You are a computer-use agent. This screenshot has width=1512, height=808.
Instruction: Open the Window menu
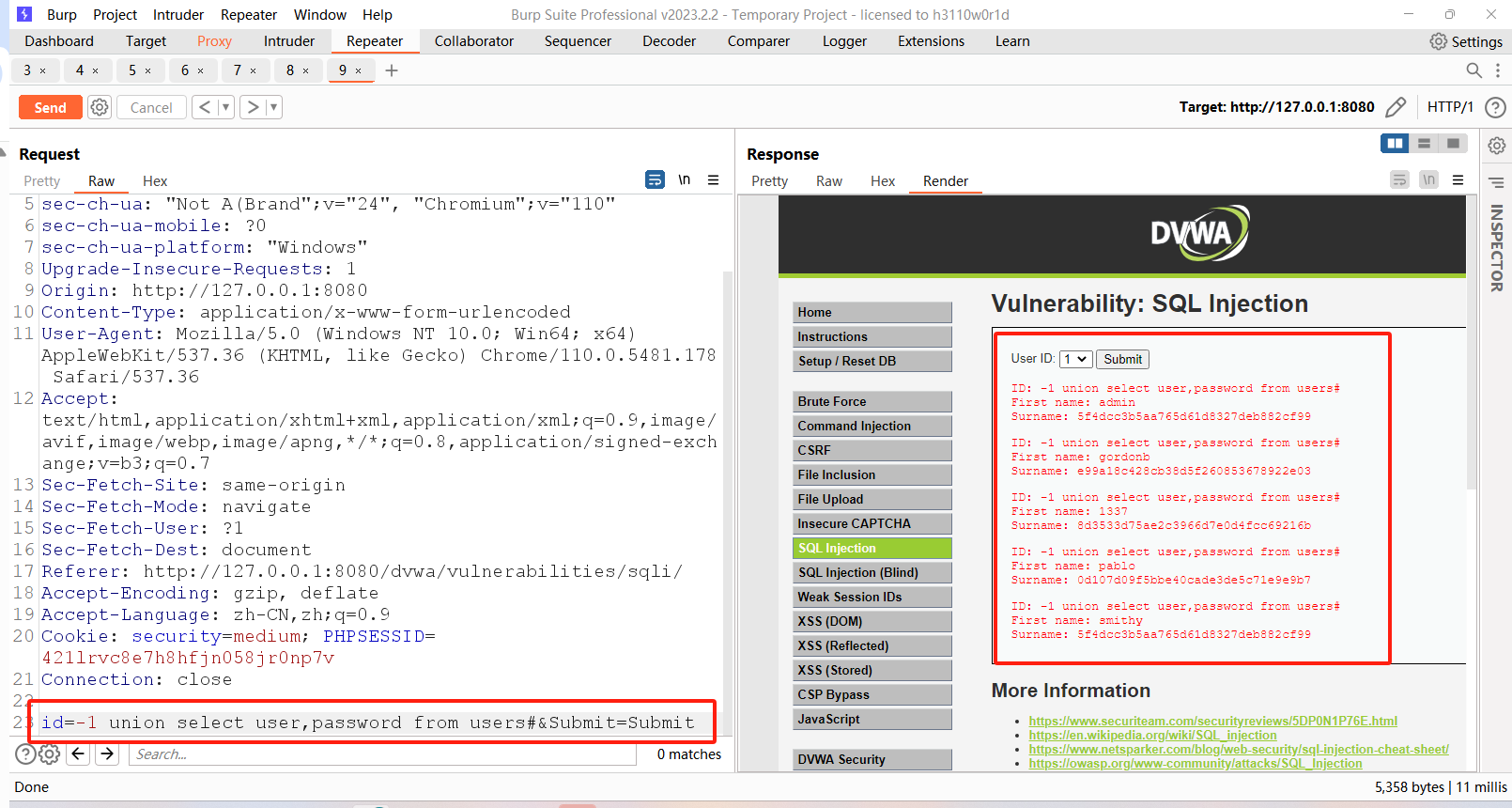320,14
